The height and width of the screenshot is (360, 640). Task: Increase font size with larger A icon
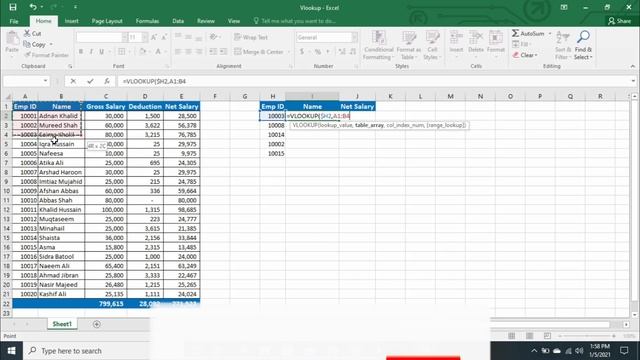pyautogui.click(x=154, y=37)
